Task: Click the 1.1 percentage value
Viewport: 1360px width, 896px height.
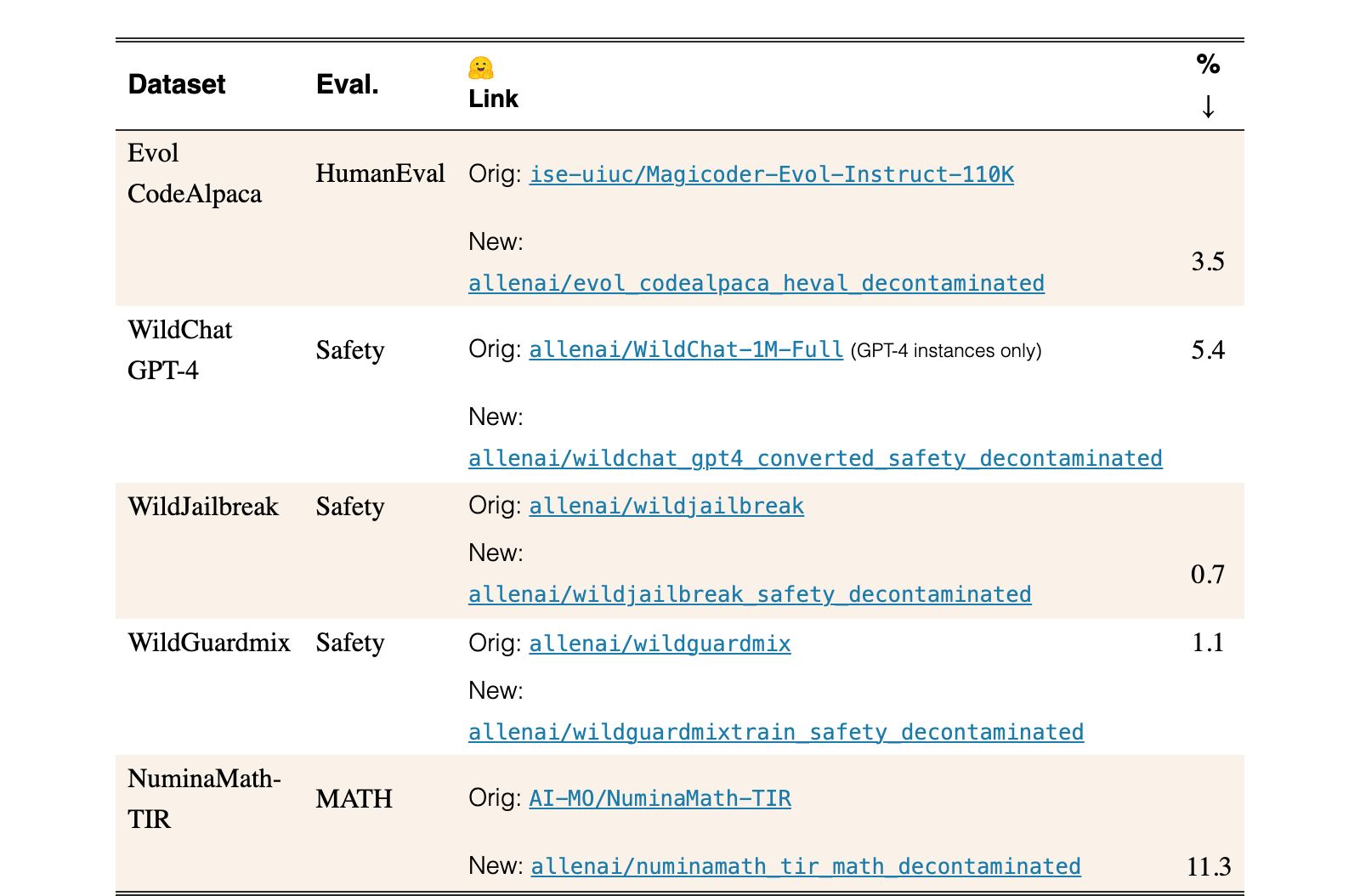Action: click(x=1208, y=643)
